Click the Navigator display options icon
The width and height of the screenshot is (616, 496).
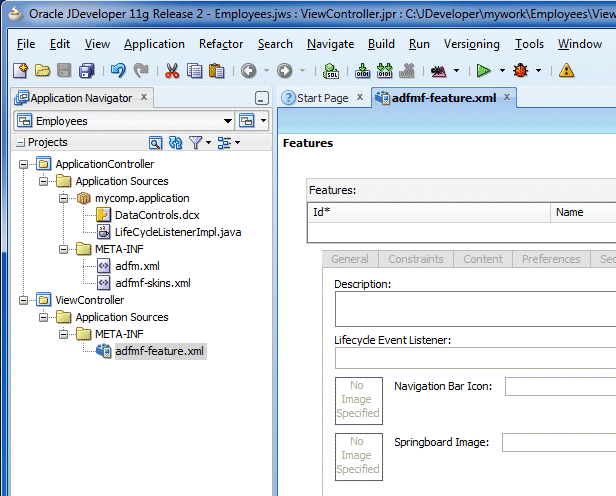[x=224, y=143]
